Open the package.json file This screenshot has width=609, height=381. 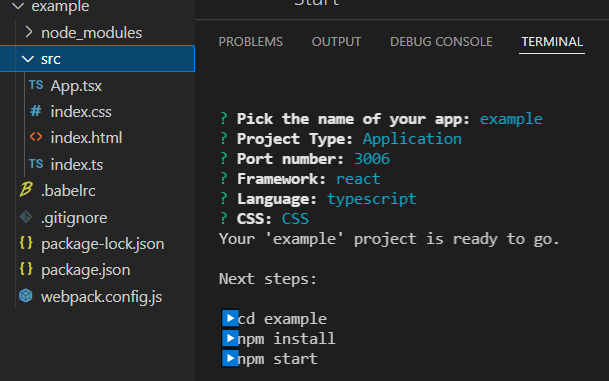(x=85, y=270)
